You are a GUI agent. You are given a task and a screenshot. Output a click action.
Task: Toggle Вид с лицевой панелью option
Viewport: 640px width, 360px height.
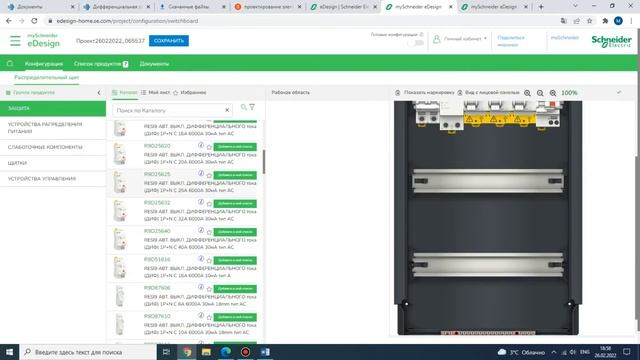(x=488, y=93)
